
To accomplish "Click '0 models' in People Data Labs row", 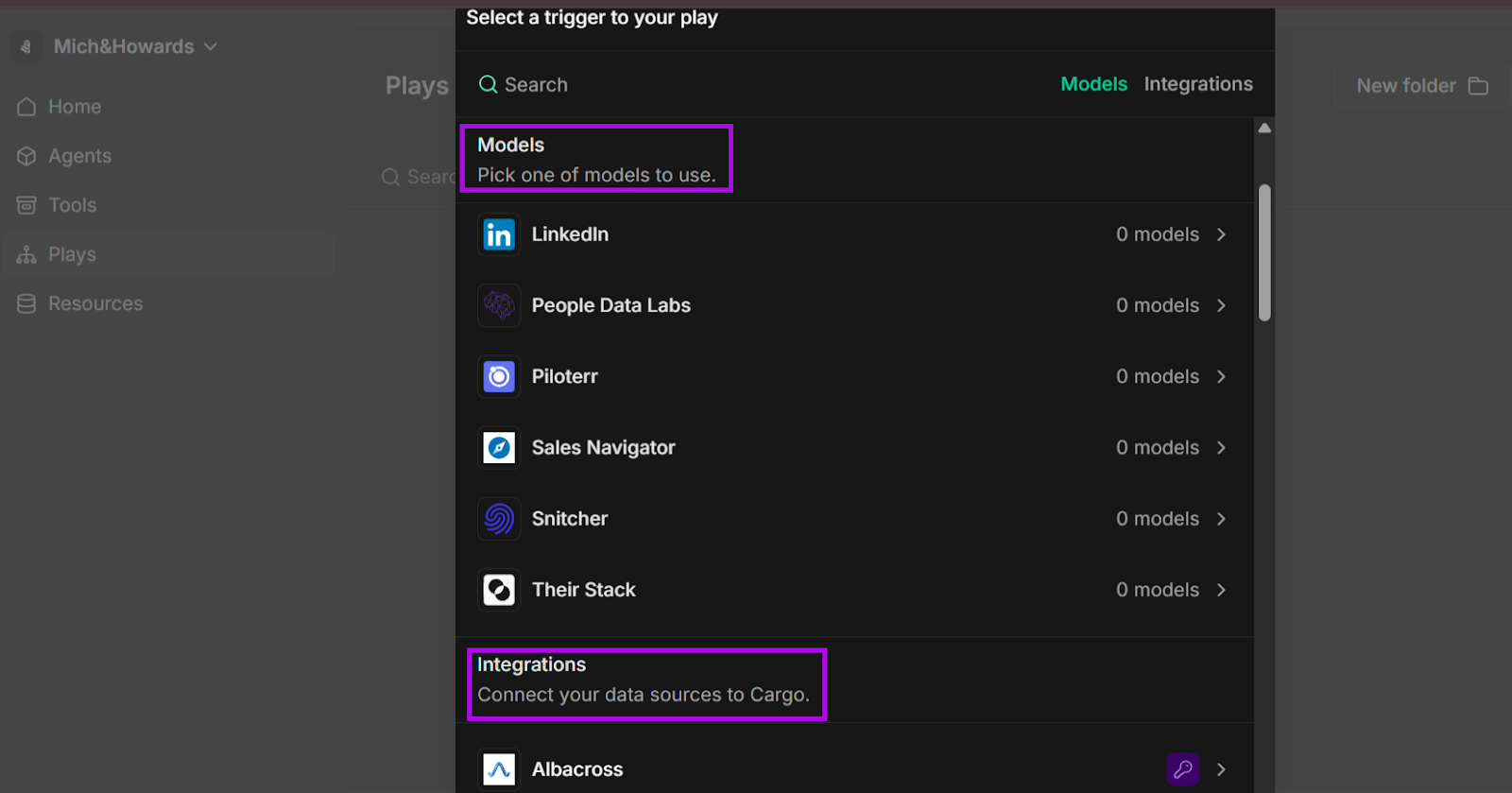I will coord(1158,305).
